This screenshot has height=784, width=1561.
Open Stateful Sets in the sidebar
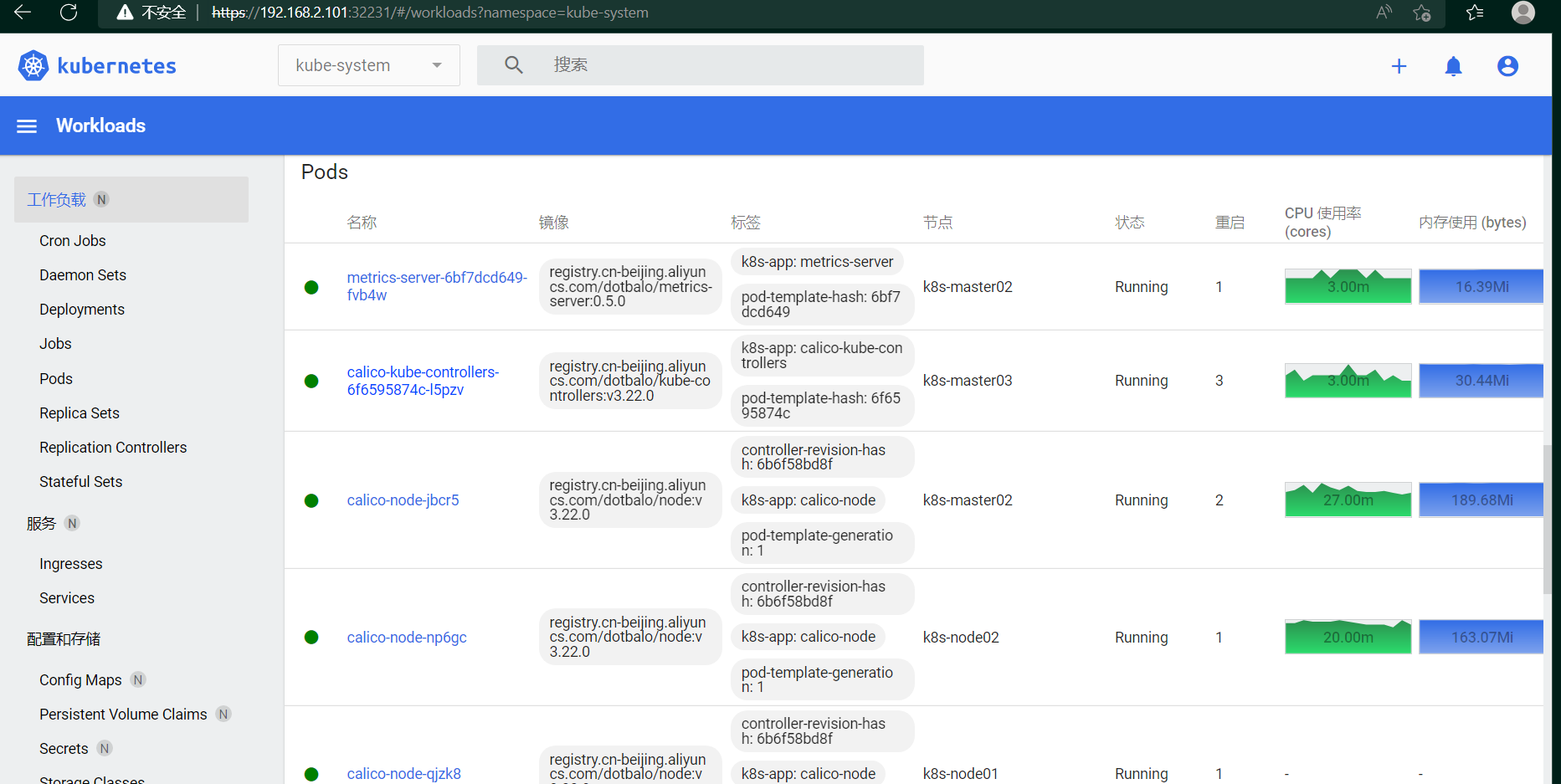81,482
